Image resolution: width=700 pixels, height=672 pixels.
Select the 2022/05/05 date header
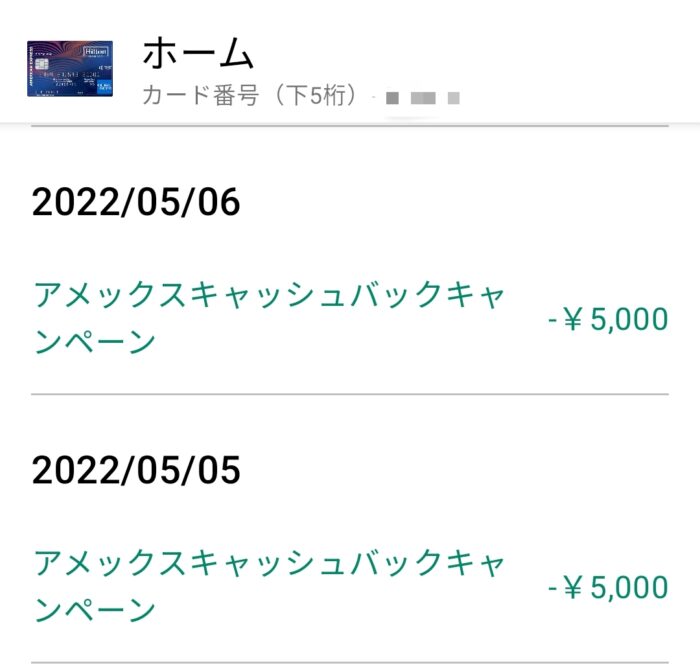pyautogui.click(x=136, y=470)
